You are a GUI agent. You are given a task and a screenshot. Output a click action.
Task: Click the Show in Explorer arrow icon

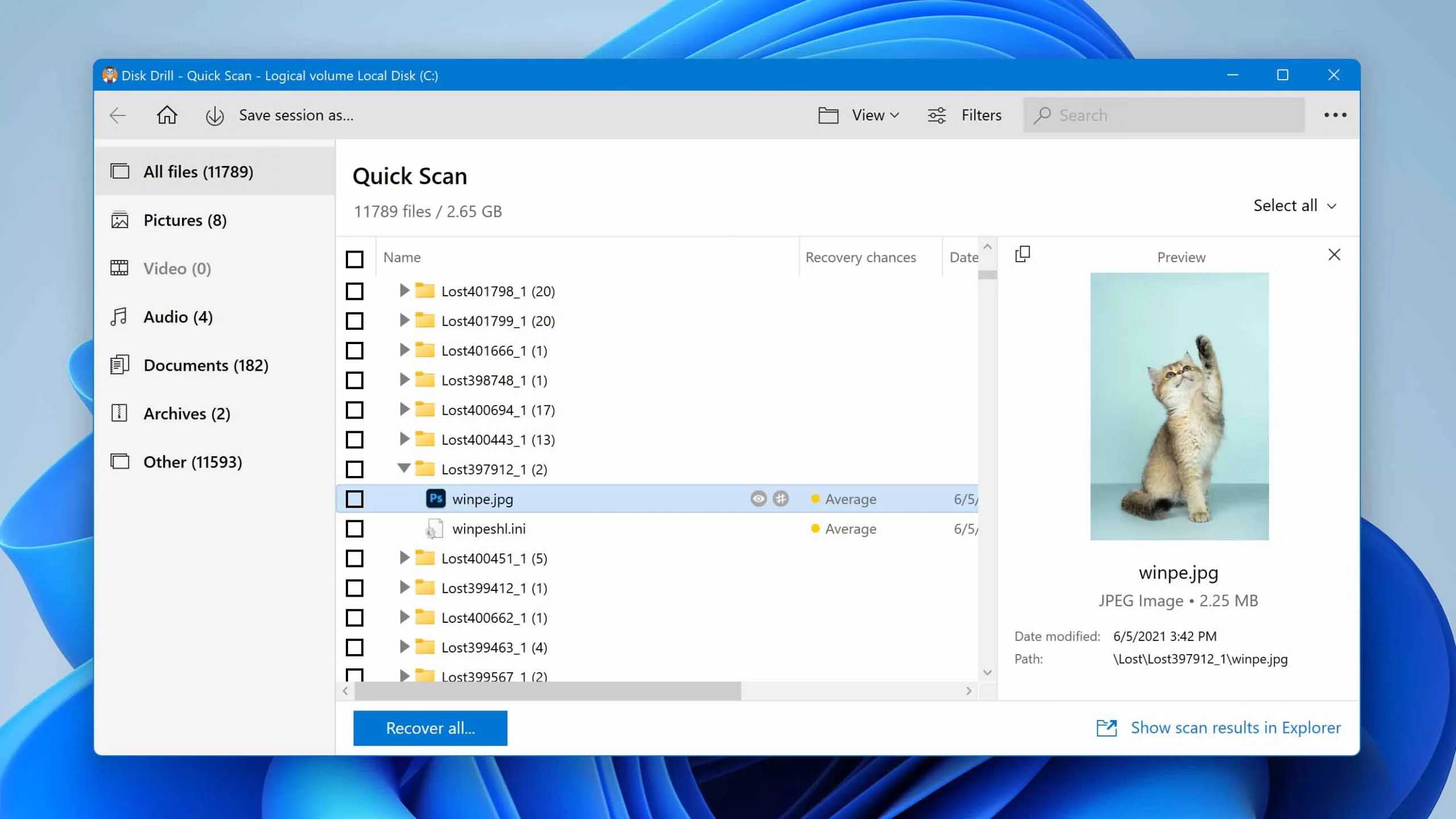(x=1107, y=727)
